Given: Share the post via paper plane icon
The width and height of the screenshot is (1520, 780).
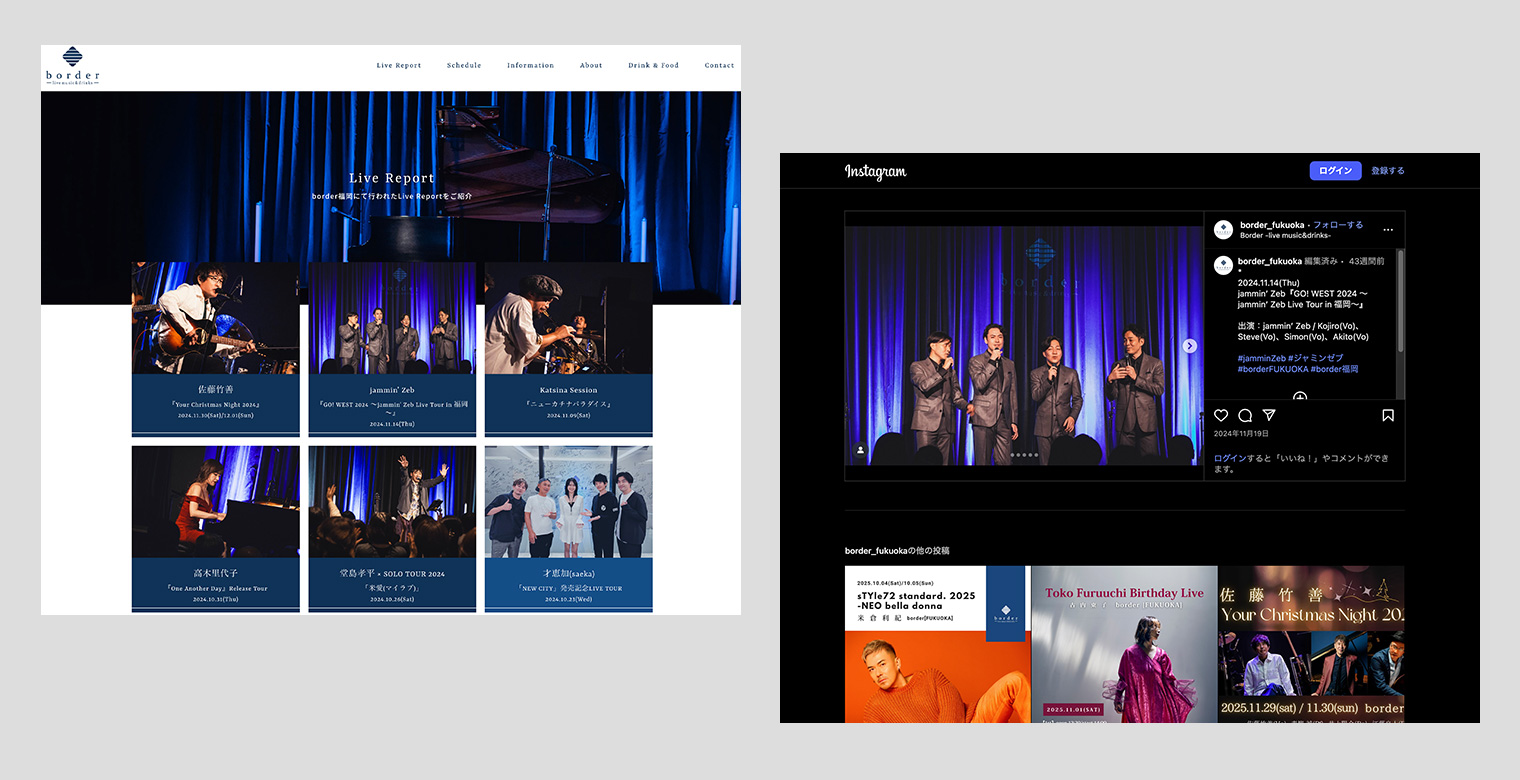Looking at the screenshot, I should 1269,415.
